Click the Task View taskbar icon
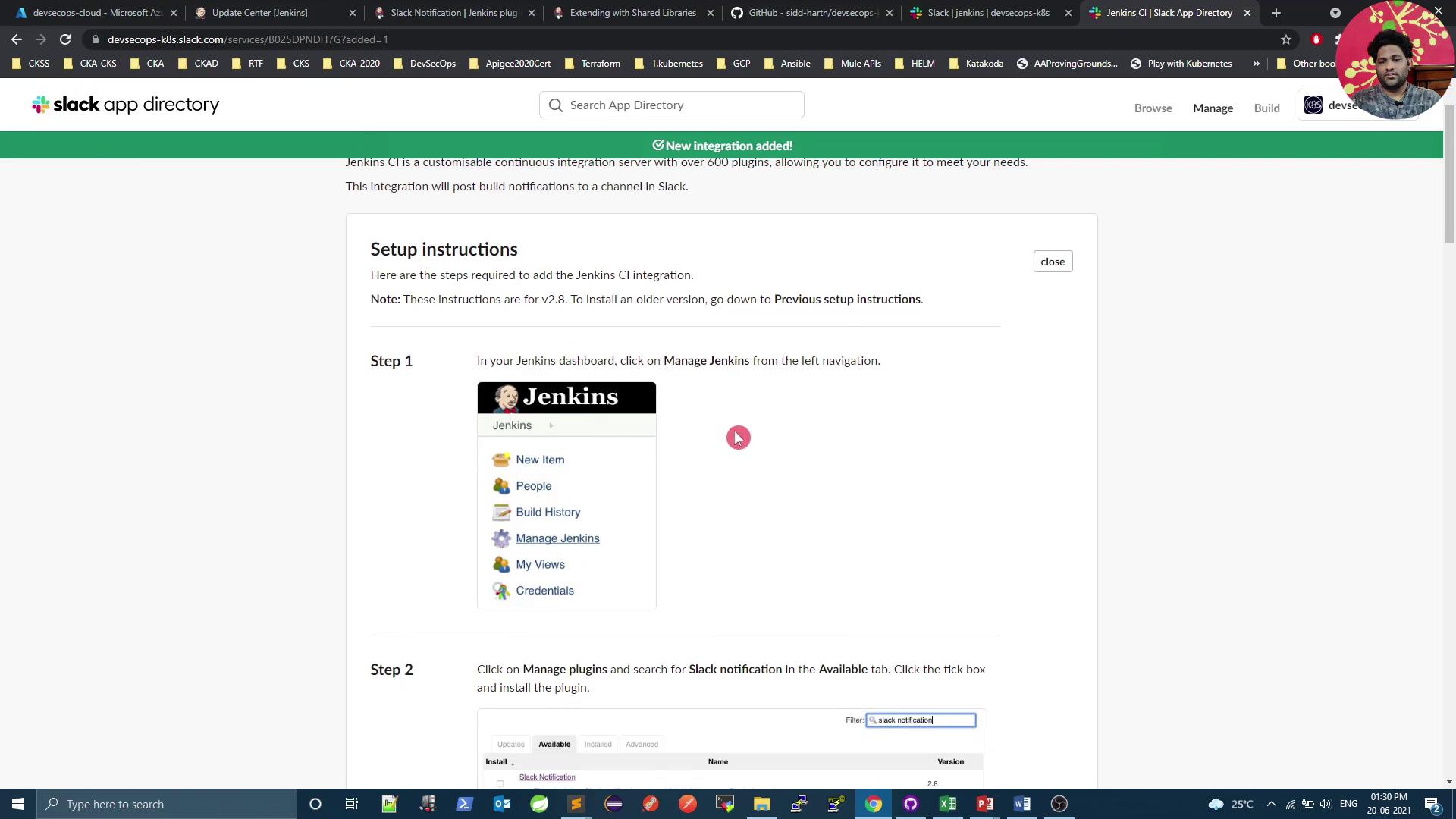This screenshot has width=1456, height=819. tap(352, 804)
